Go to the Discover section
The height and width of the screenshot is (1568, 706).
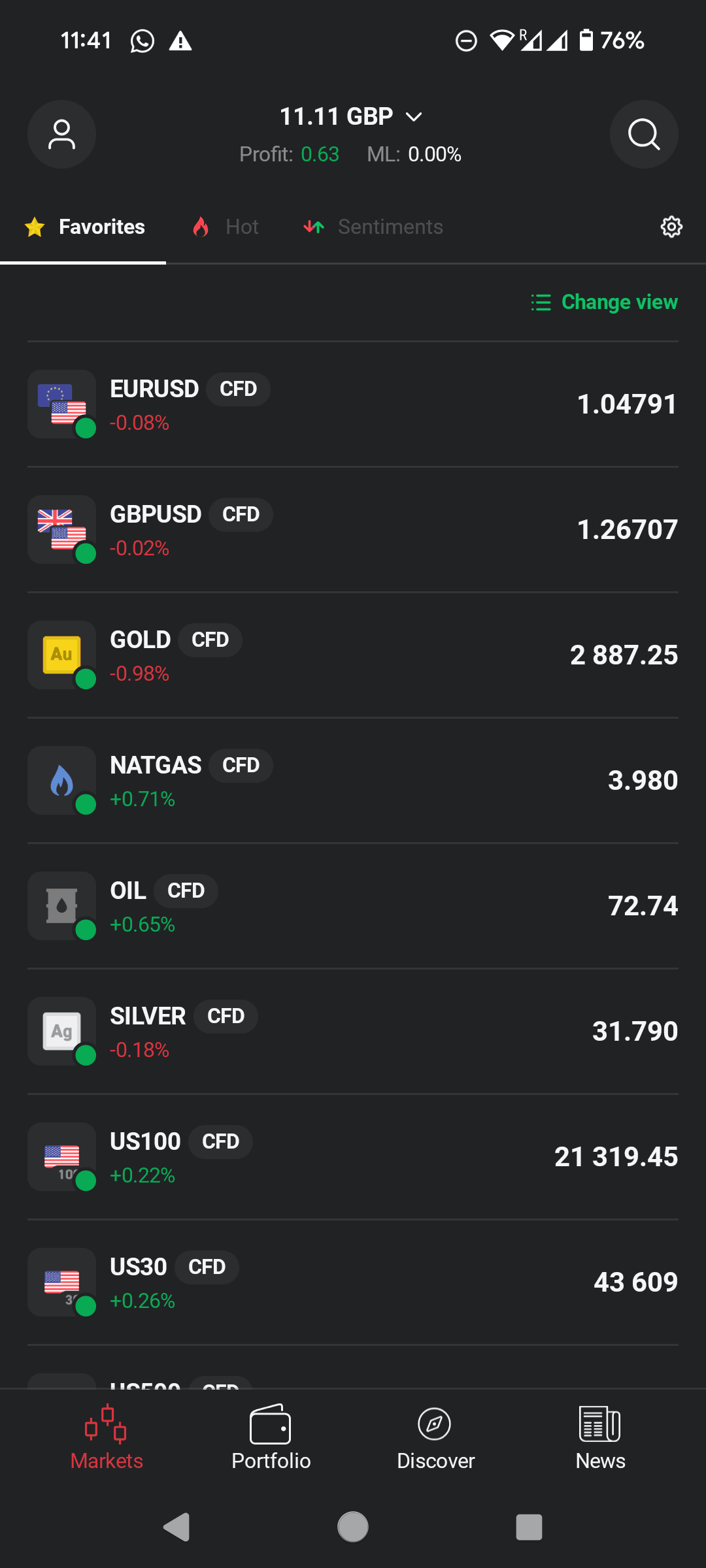point(435,1437)
